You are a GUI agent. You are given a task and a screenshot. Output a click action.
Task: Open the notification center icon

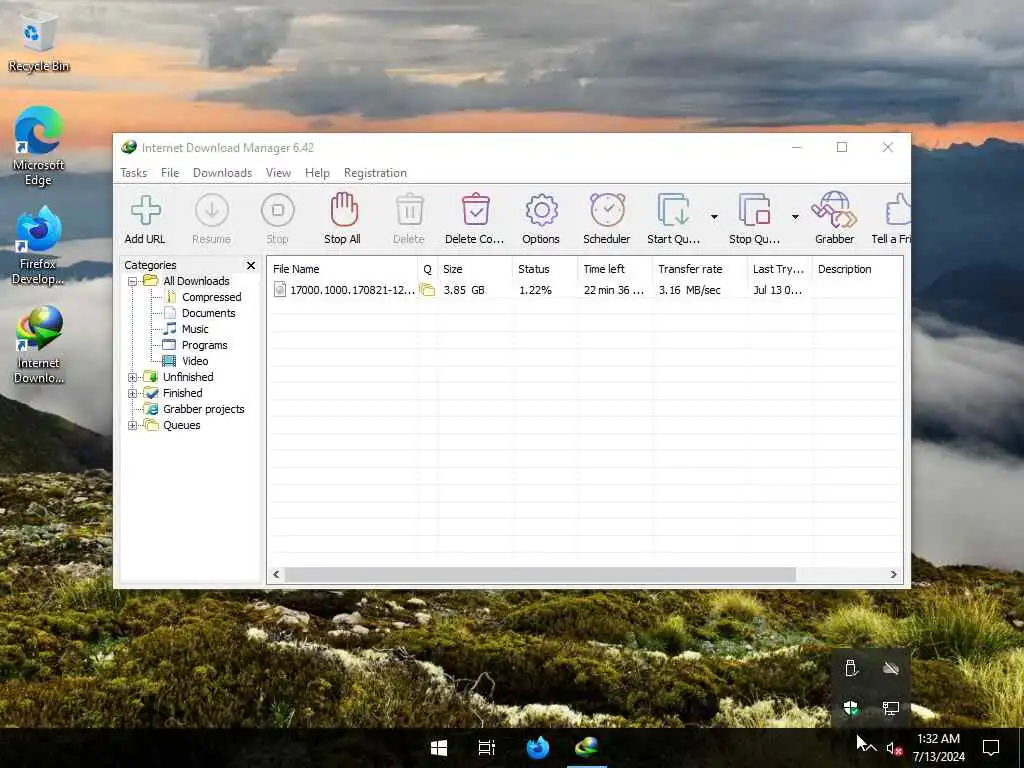coord(991,748)
